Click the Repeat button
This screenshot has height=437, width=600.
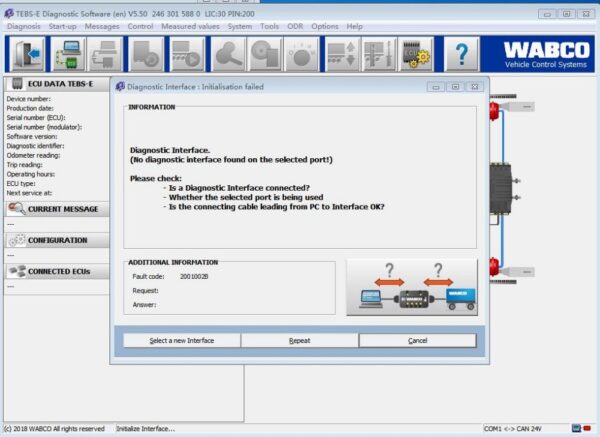click(x=300, y=341)
